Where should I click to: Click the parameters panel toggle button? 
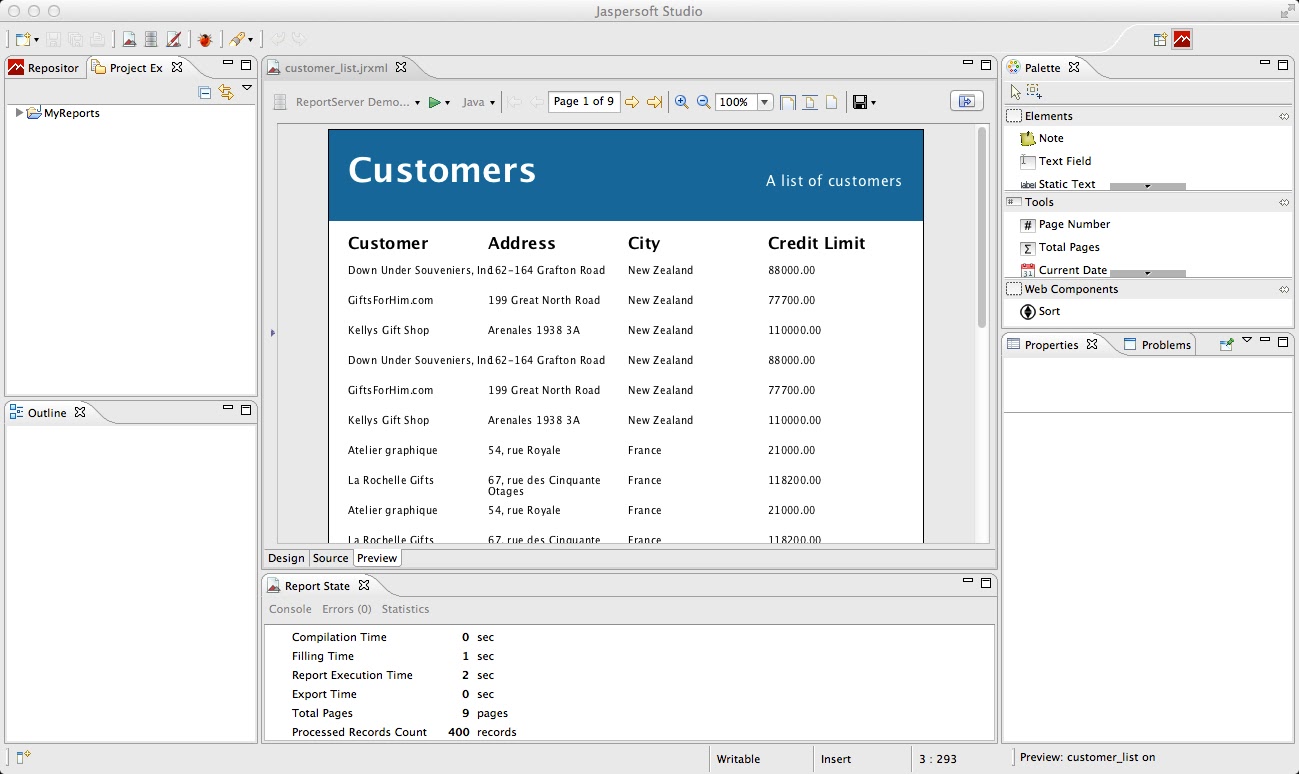click(967, 101)
